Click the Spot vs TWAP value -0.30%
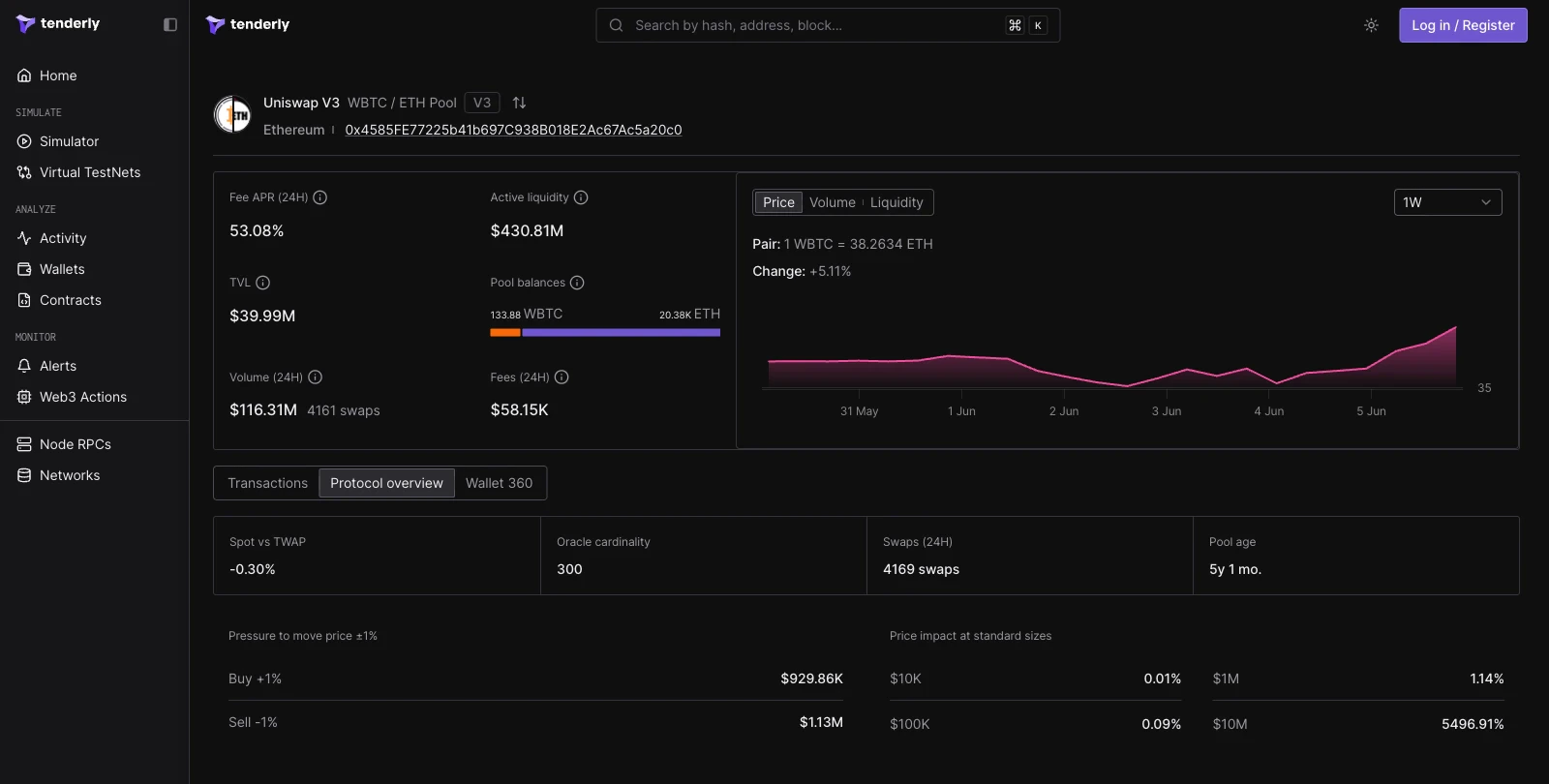Screen dimensions: 1549x784 tap(253, 569)
